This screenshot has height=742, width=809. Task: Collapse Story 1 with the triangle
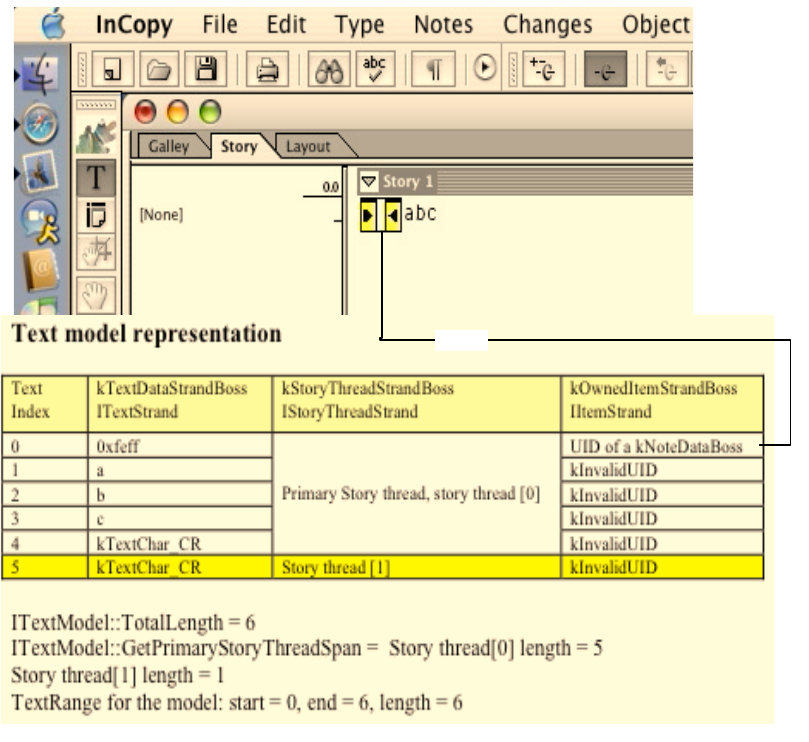368,181
